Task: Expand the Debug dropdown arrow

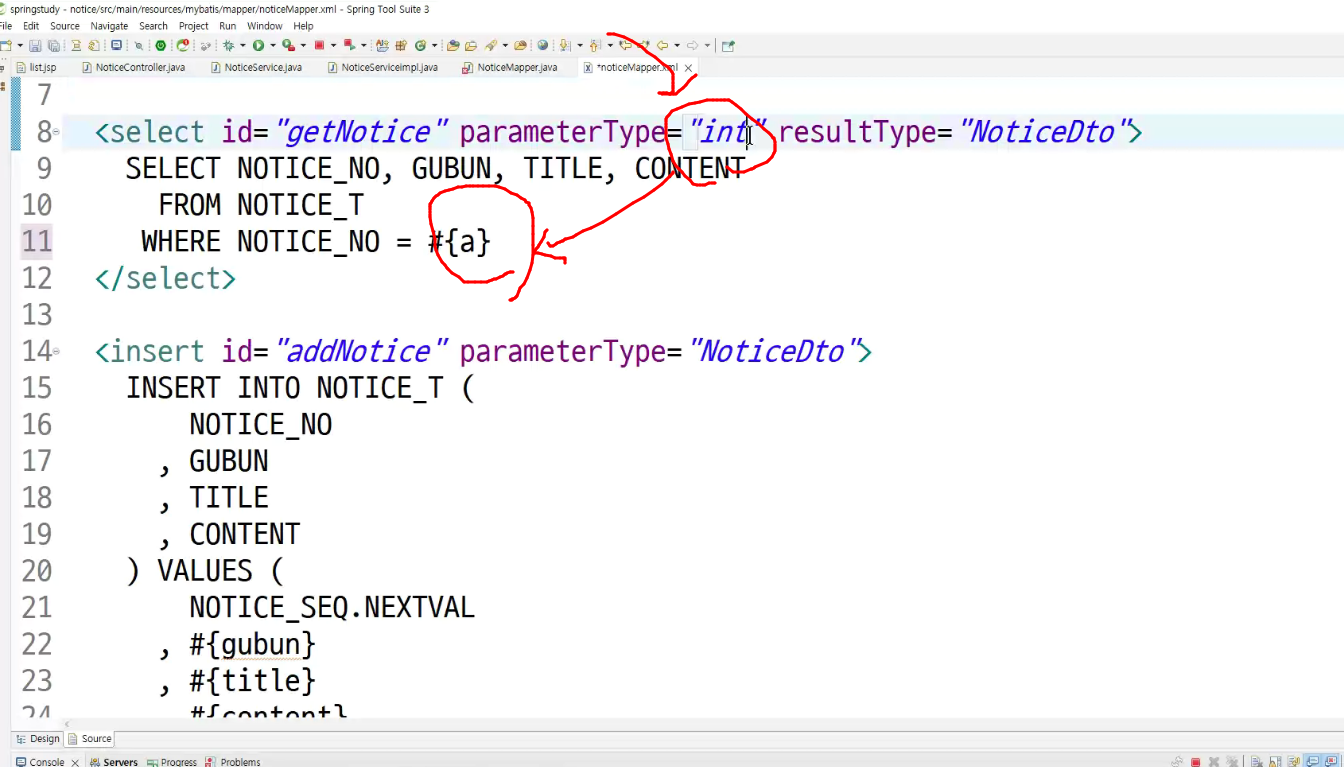Action: point(243,45)
